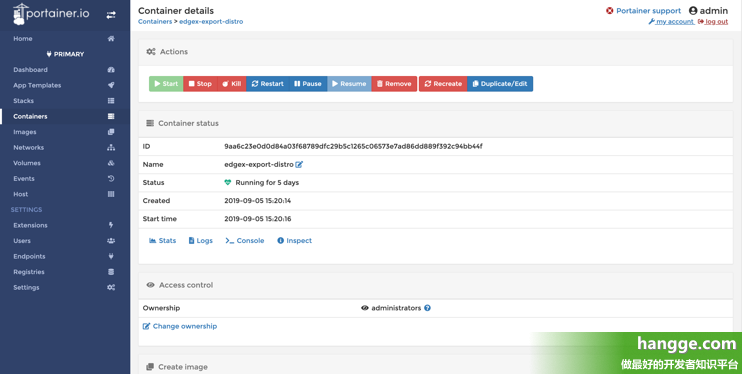The image size is (742, 374).
Task: Open the Dashboard menu item
Action: point(30,70)
